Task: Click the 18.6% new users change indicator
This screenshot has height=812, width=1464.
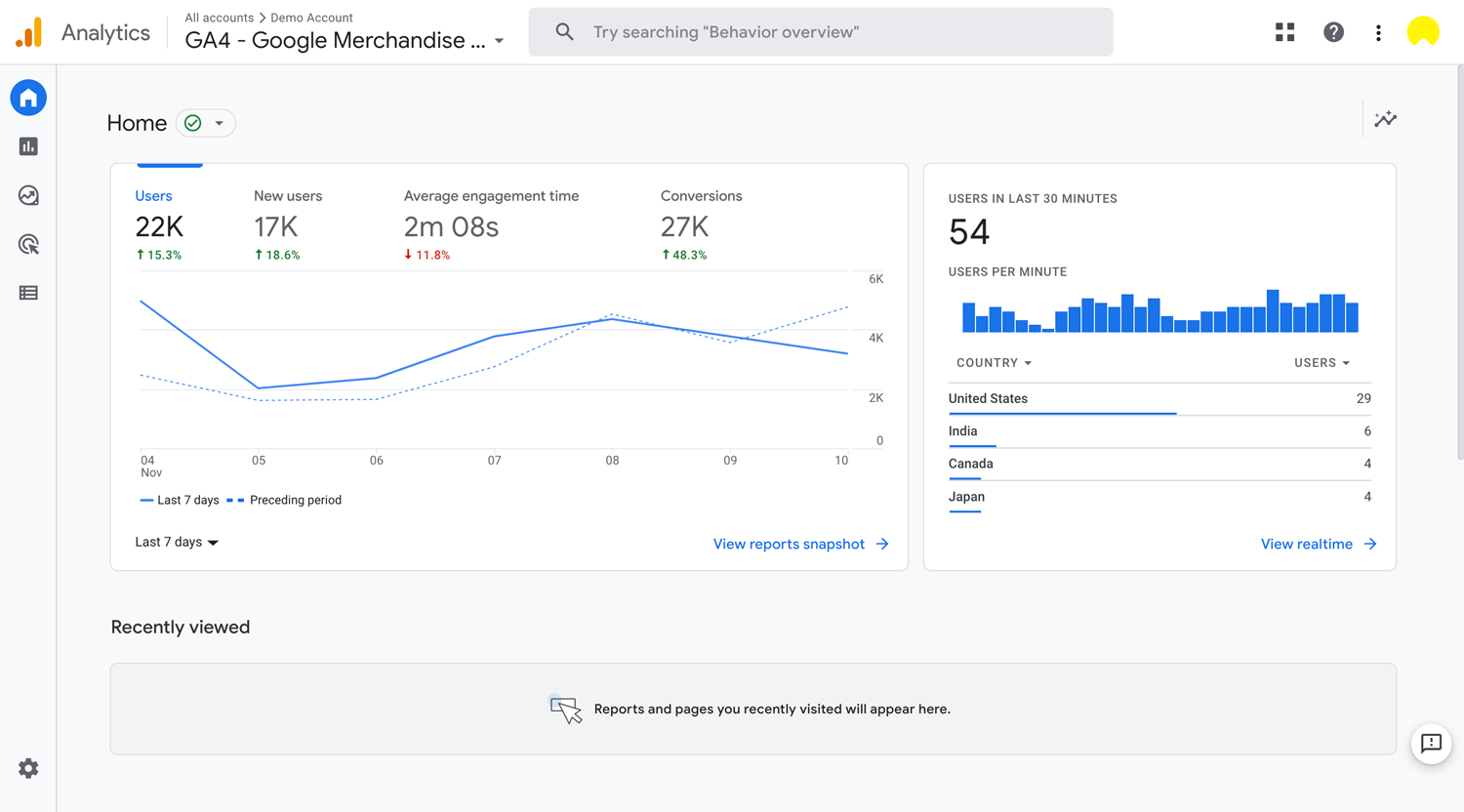Action: point(277,255)
